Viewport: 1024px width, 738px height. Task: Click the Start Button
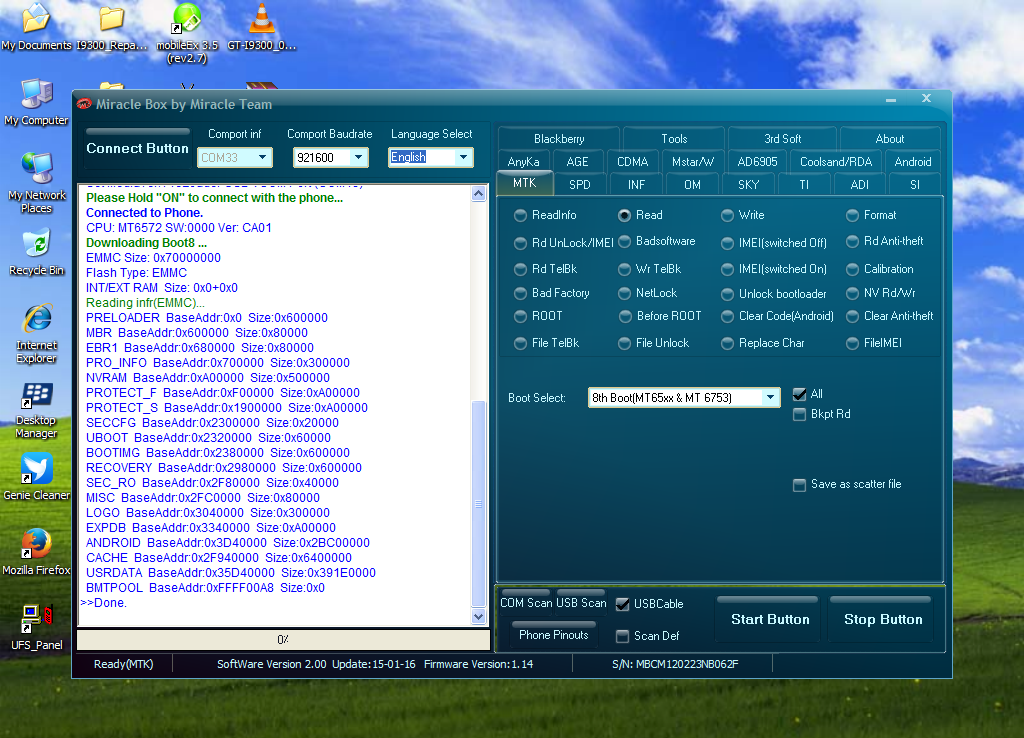(x=770, y=618)
